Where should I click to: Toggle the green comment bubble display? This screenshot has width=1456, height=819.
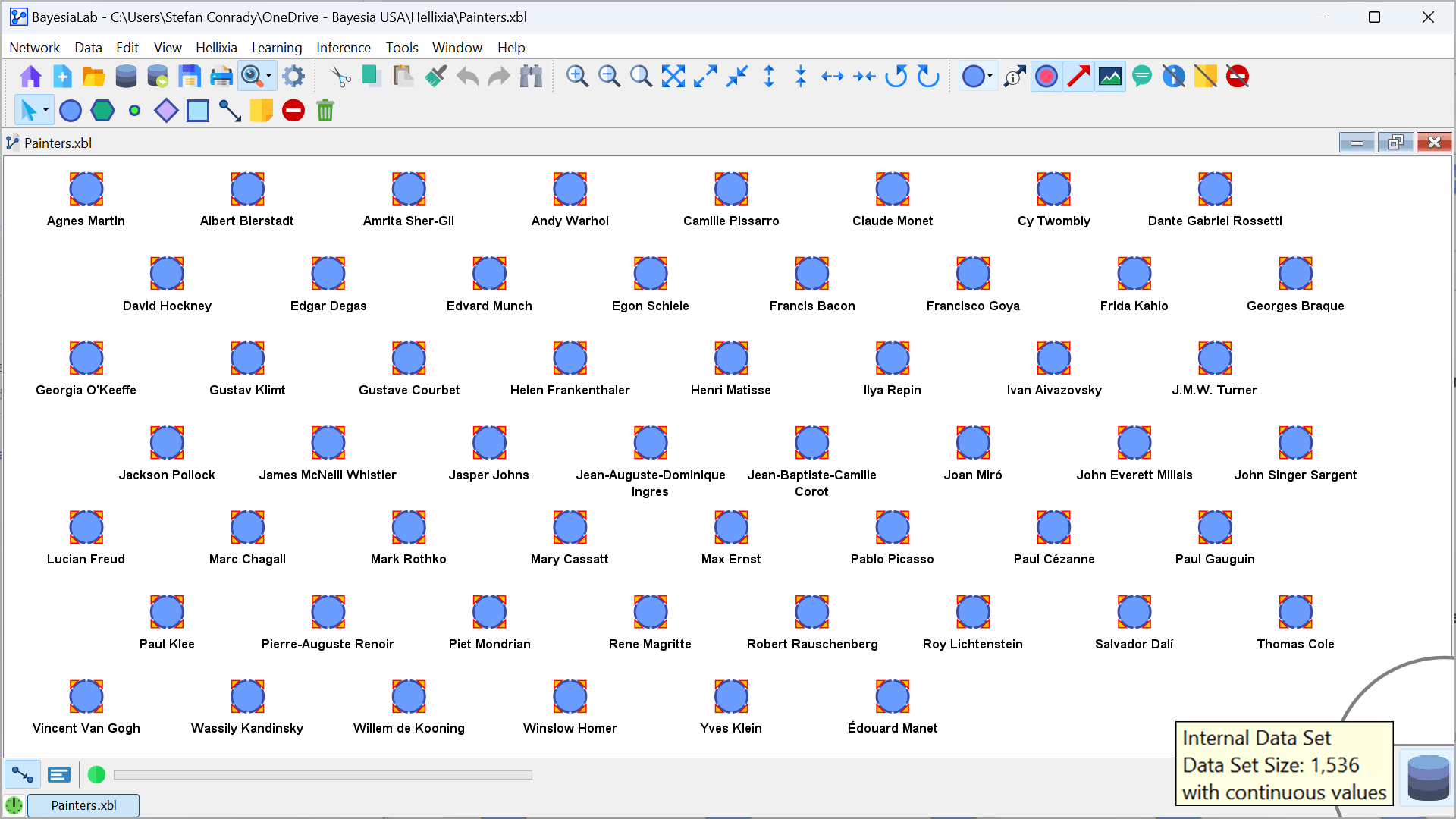1142,77
